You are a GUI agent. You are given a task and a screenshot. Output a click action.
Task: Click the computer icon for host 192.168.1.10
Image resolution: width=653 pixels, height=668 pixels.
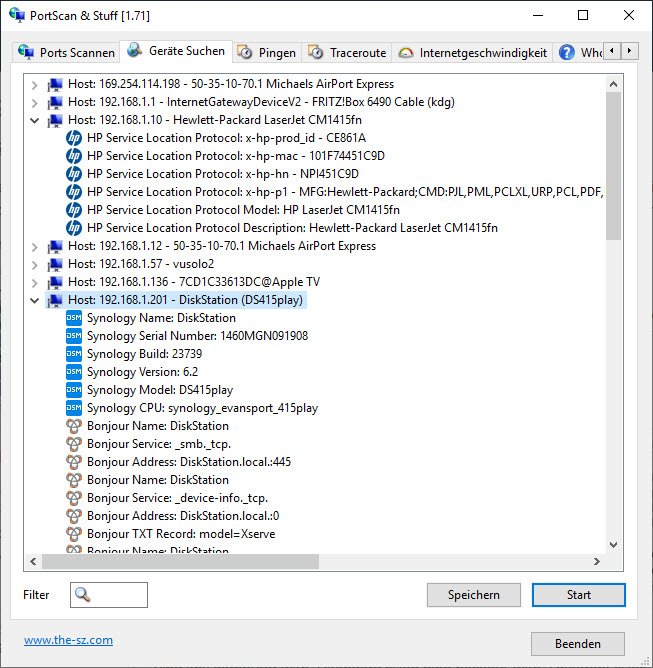55,120
